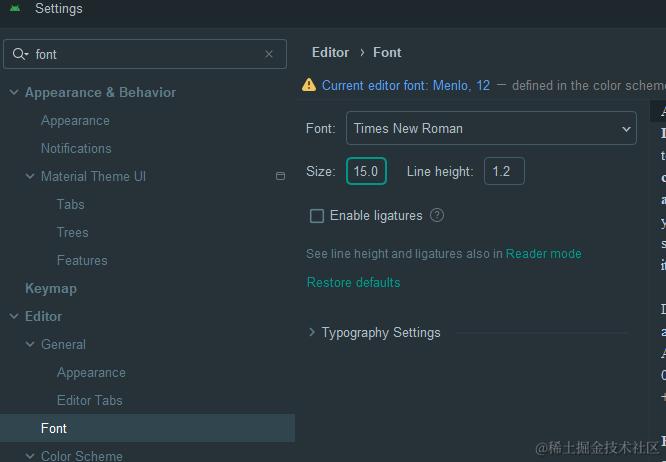Click Appearance & Behavior category label
The image size is (666, 462).
pos(100,92)
